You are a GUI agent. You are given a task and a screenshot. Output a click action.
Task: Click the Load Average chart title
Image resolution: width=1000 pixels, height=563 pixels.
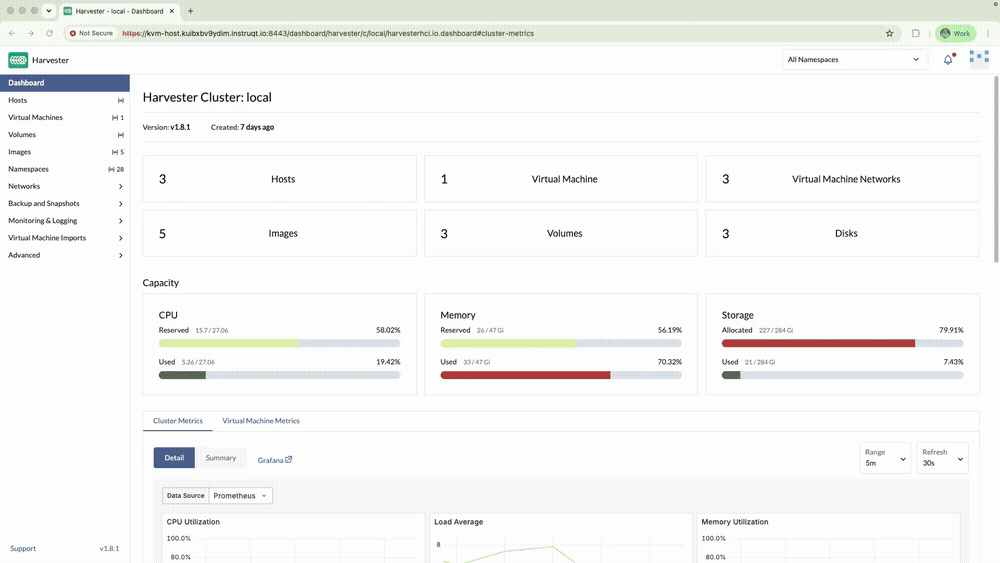pos(459,522)
